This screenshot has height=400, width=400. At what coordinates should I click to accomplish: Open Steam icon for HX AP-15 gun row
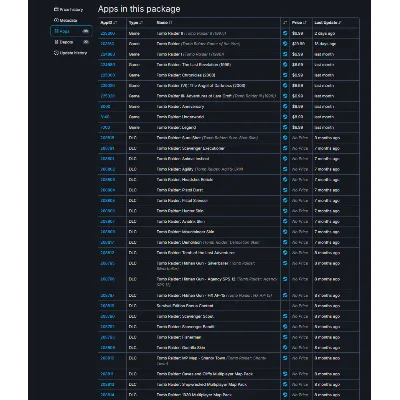(x=285, y=295)
